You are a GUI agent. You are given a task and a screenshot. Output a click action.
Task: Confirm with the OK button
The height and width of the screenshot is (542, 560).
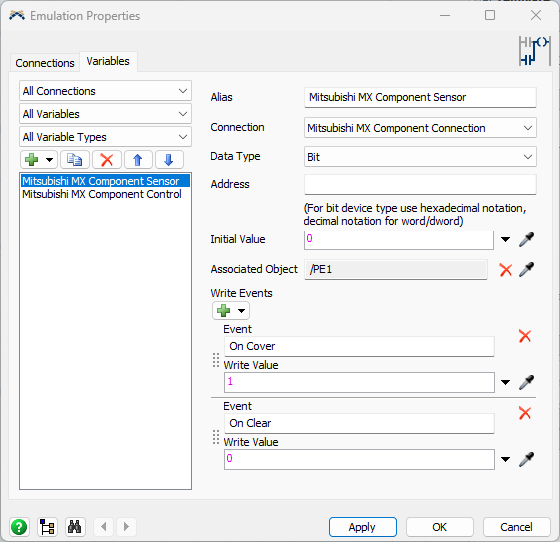pos(440,527)
